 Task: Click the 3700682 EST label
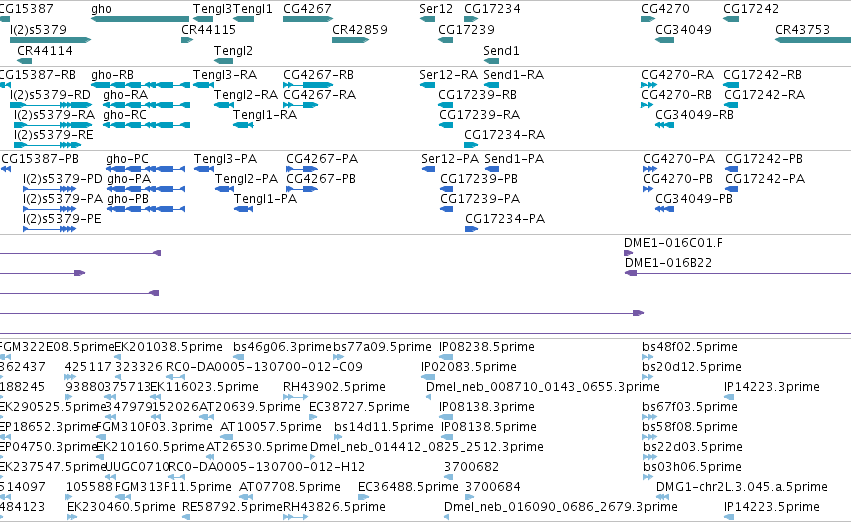point(471,467)
